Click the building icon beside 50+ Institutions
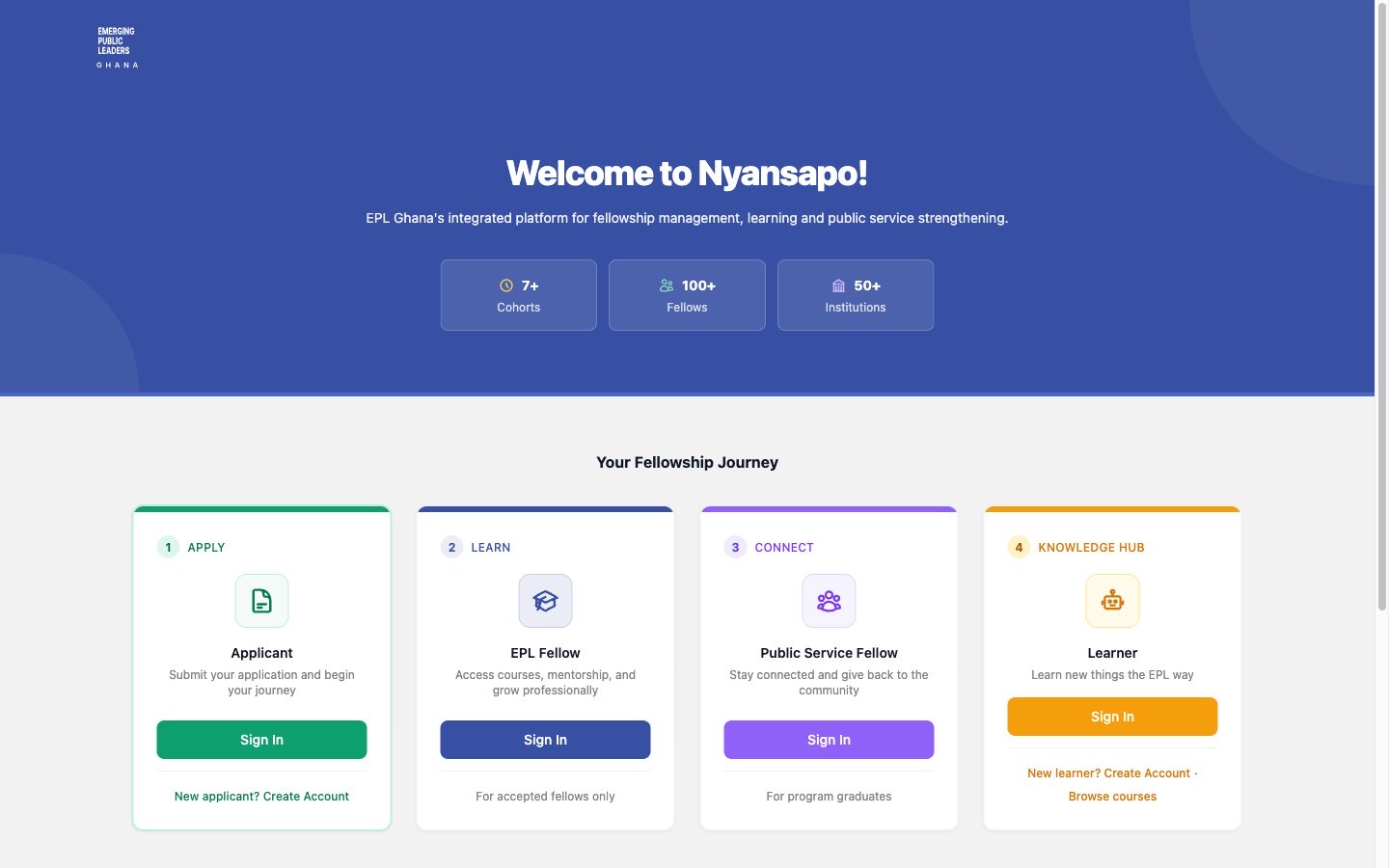Viewport: 1389px width, 868px height. 838,285
